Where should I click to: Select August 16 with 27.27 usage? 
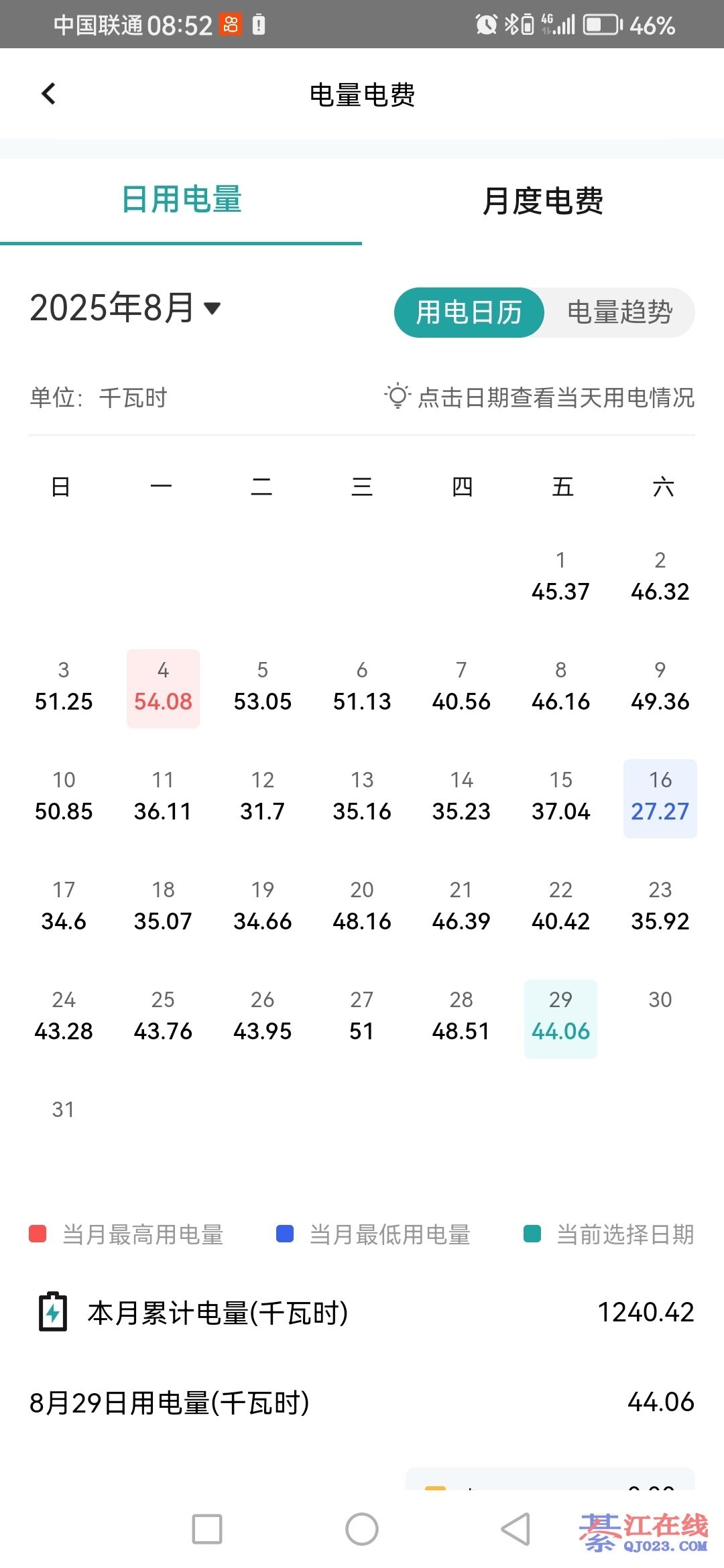pos(660,798)
